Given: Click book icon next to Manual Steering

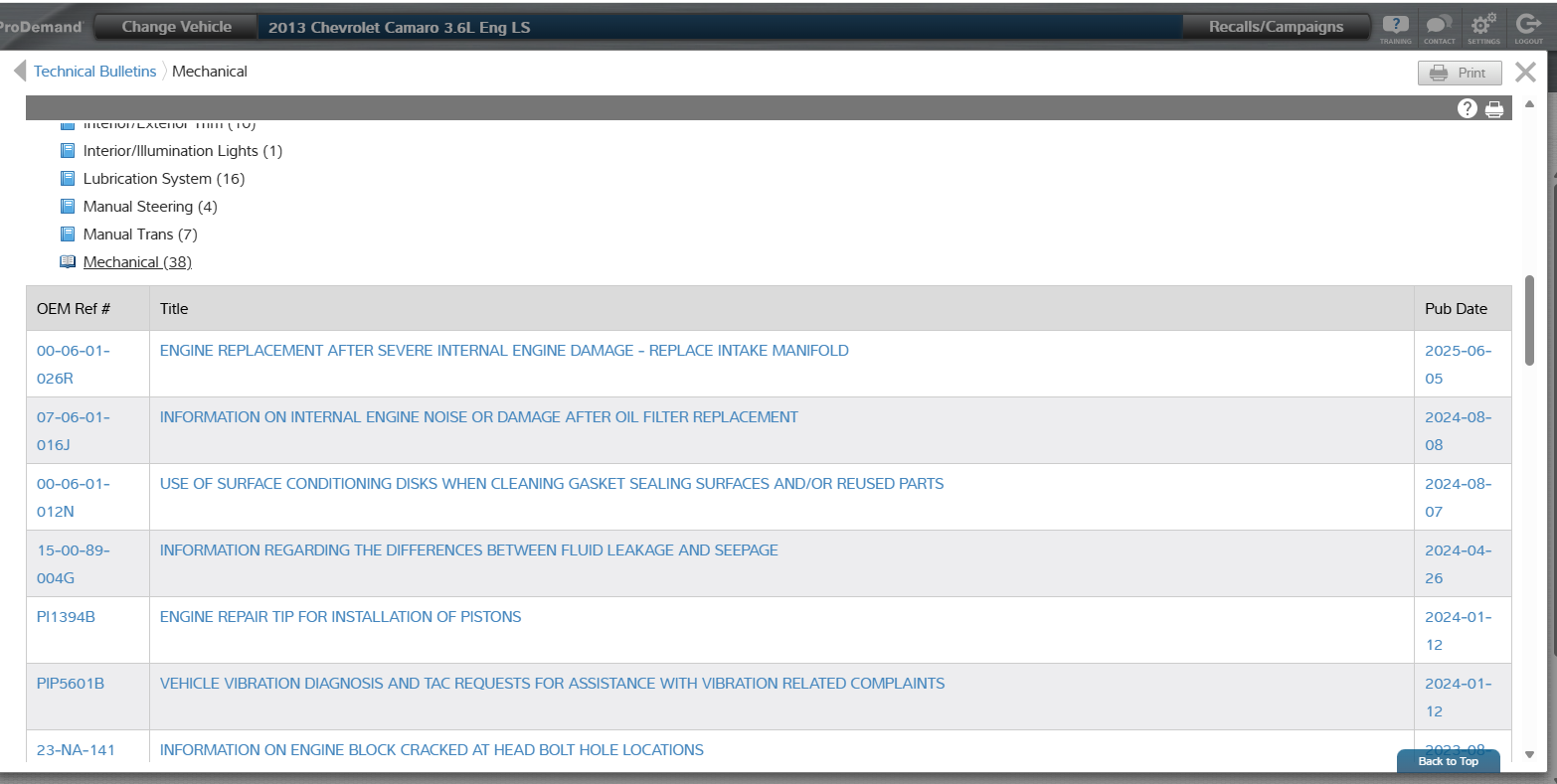Looking at the screenshot, I should 68,207.
